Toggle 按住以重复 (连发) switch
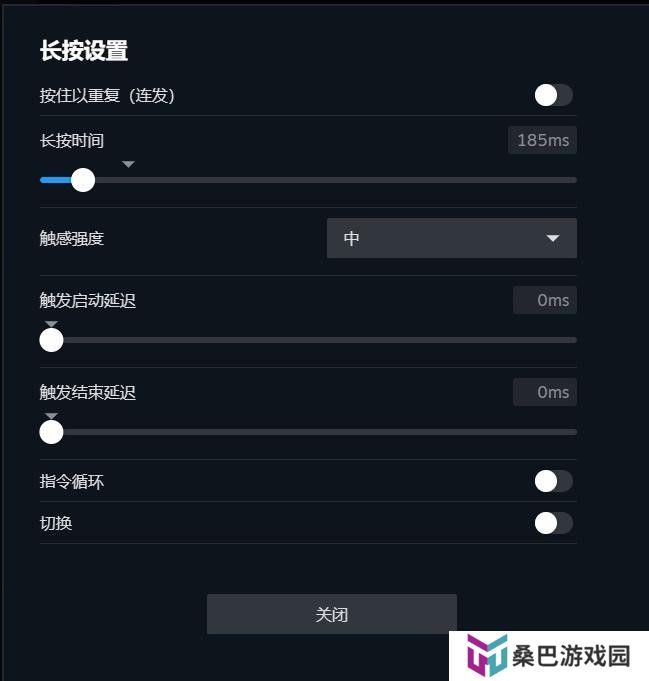 click(553, 95)
